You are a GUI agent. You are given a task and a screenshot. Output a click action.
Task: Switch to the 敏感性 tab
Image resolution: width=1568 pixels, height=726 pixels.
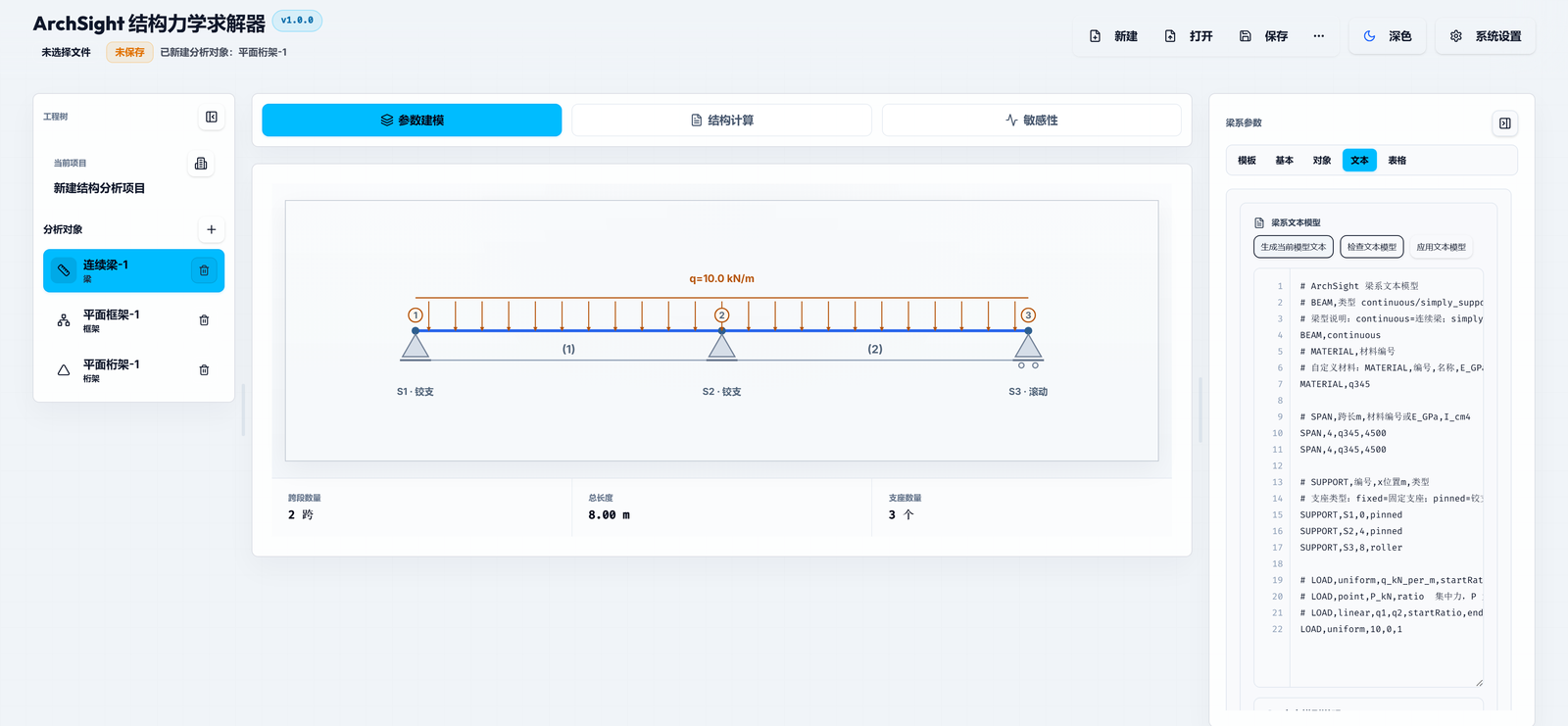click(1032, 121)
